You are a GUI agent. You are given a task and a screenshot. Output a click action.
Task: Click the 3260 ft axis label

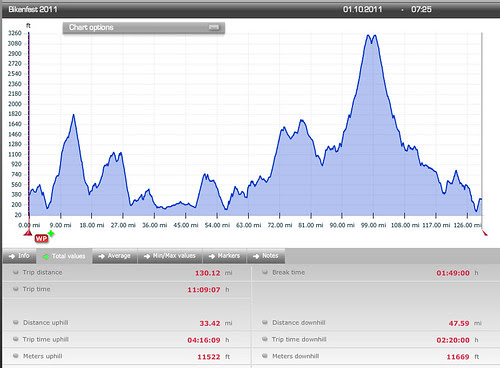pyautogui.click(x=15, y=33)
